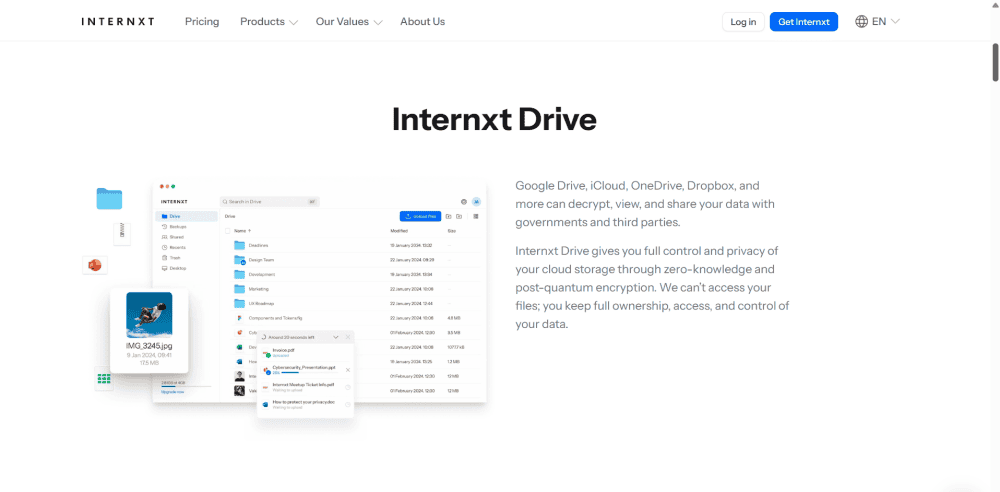
Task: Click the green spreadsheet file icon
Action: pyautogui.click(x=104, y=378)
